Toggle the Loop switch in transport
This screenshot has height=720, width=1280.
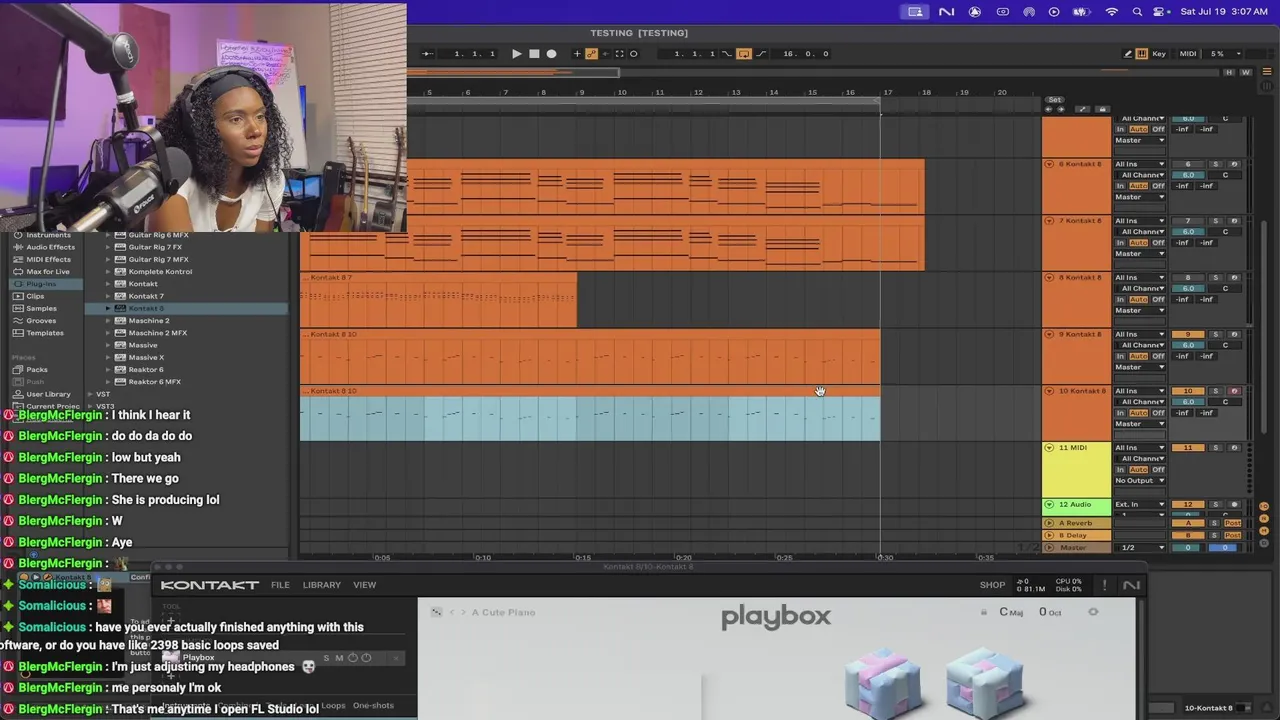(743, 54)
